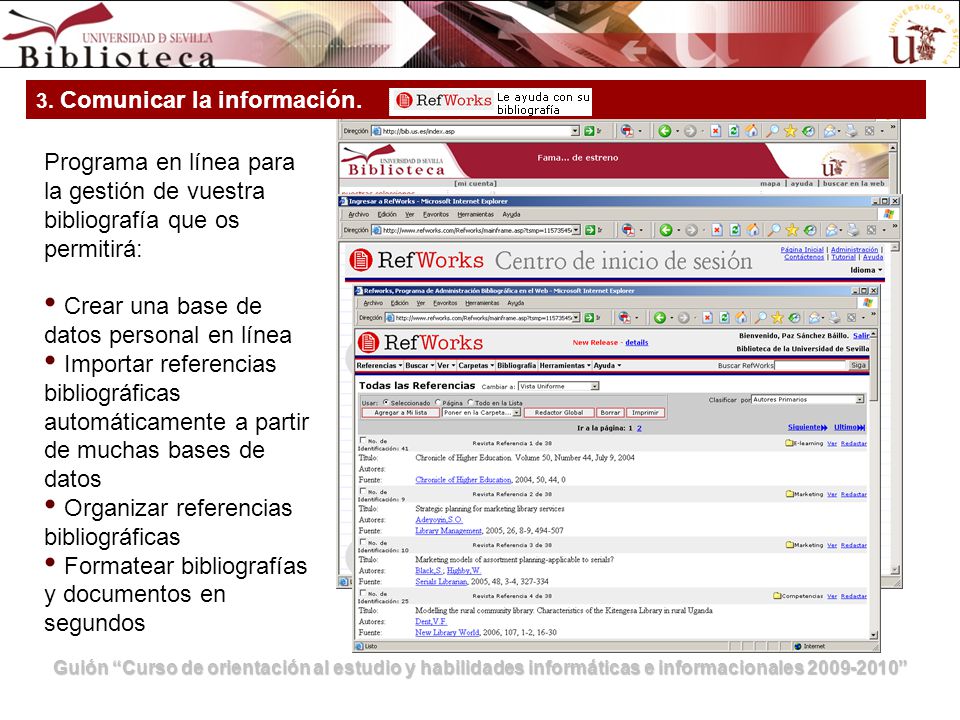Select the Página radio button
This screenshot has height=720, width=960.
point(438,403)
